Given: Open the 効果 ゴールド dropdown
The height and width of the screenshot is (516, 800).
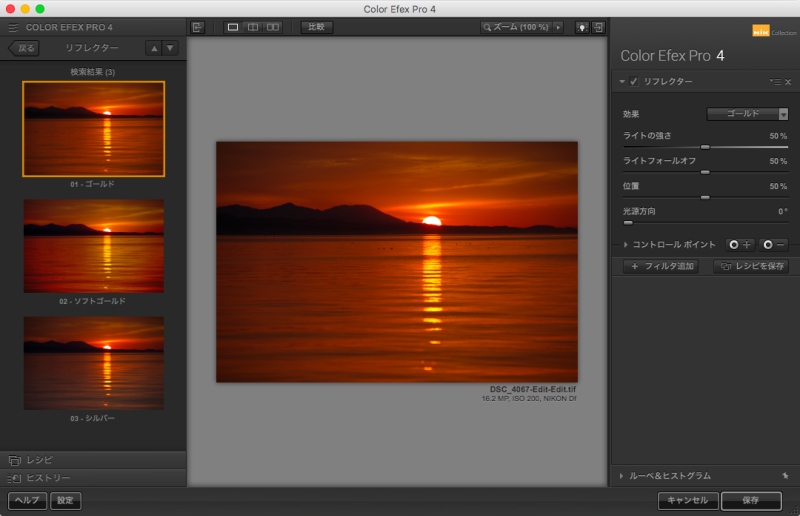Looking at the screenshot, I should pos(747,114).
